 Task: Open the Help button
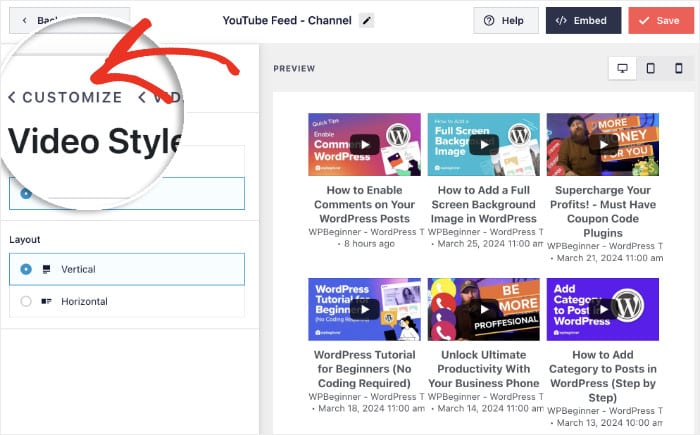coord(503,20)
